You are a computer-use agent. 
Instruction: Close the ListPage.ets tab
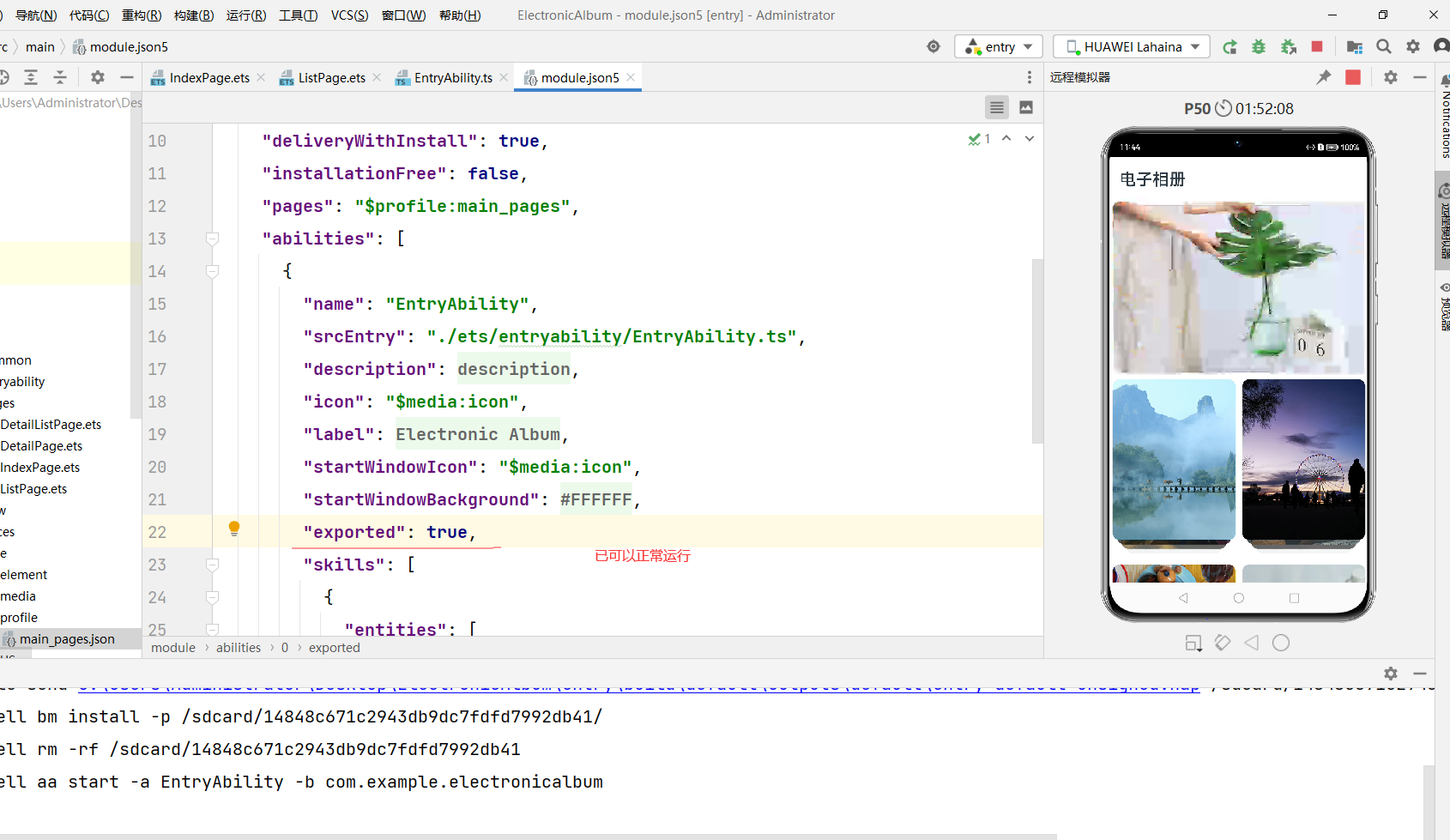pyautogui.click(x=377, y=77)
